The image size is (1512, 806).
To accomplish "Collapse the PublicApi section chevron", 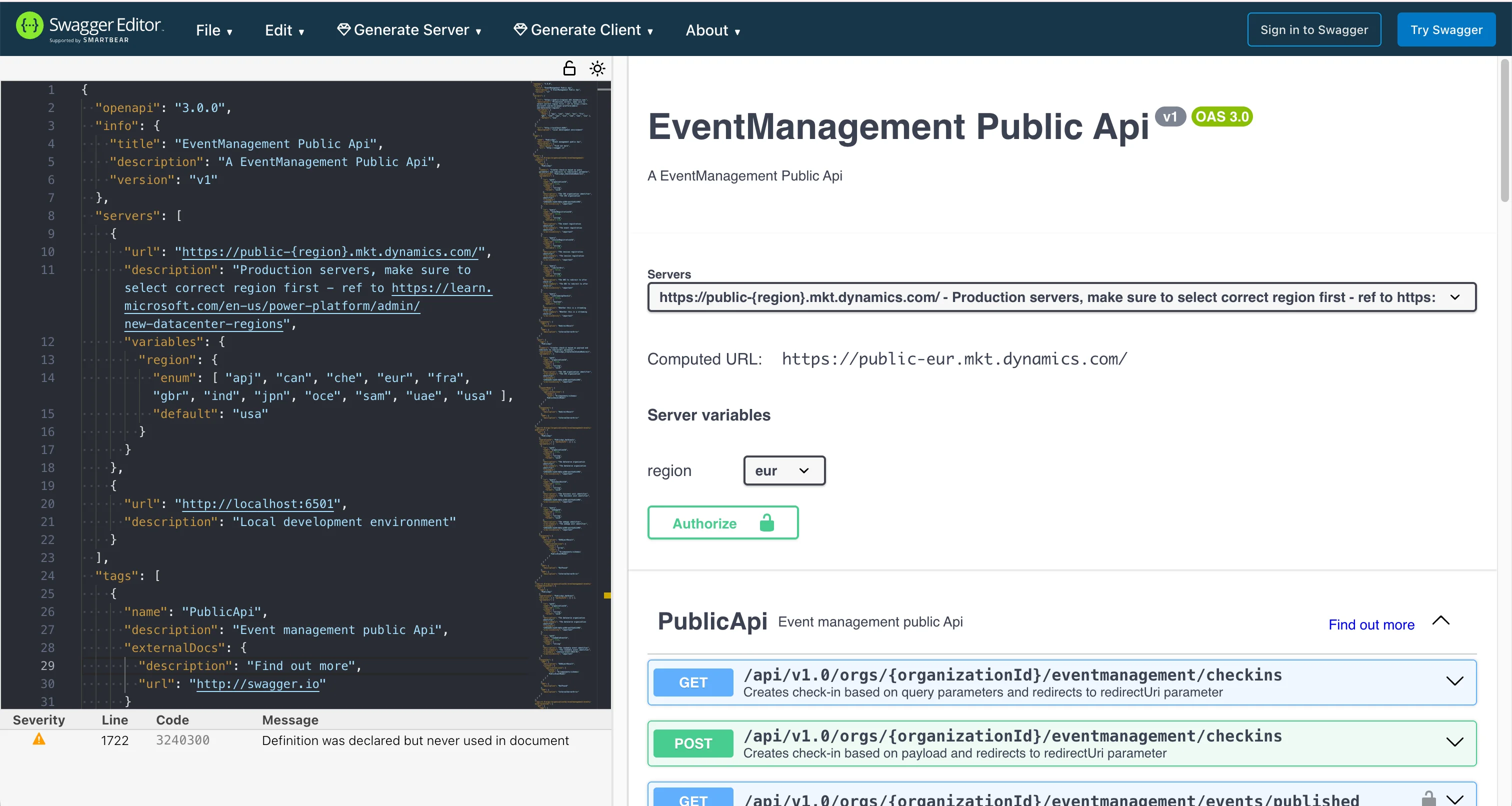I will pos(1440,620).
